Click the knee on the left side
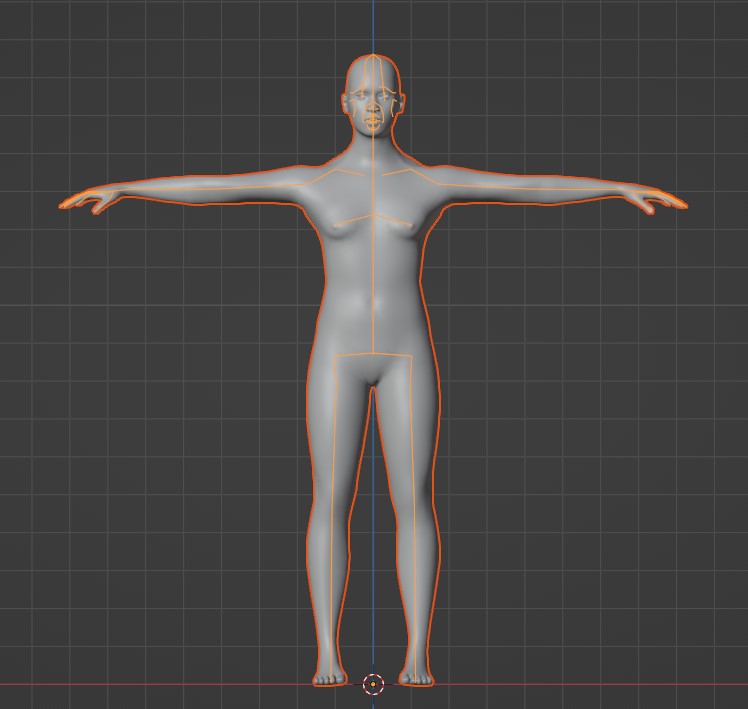 pos(332,520)
